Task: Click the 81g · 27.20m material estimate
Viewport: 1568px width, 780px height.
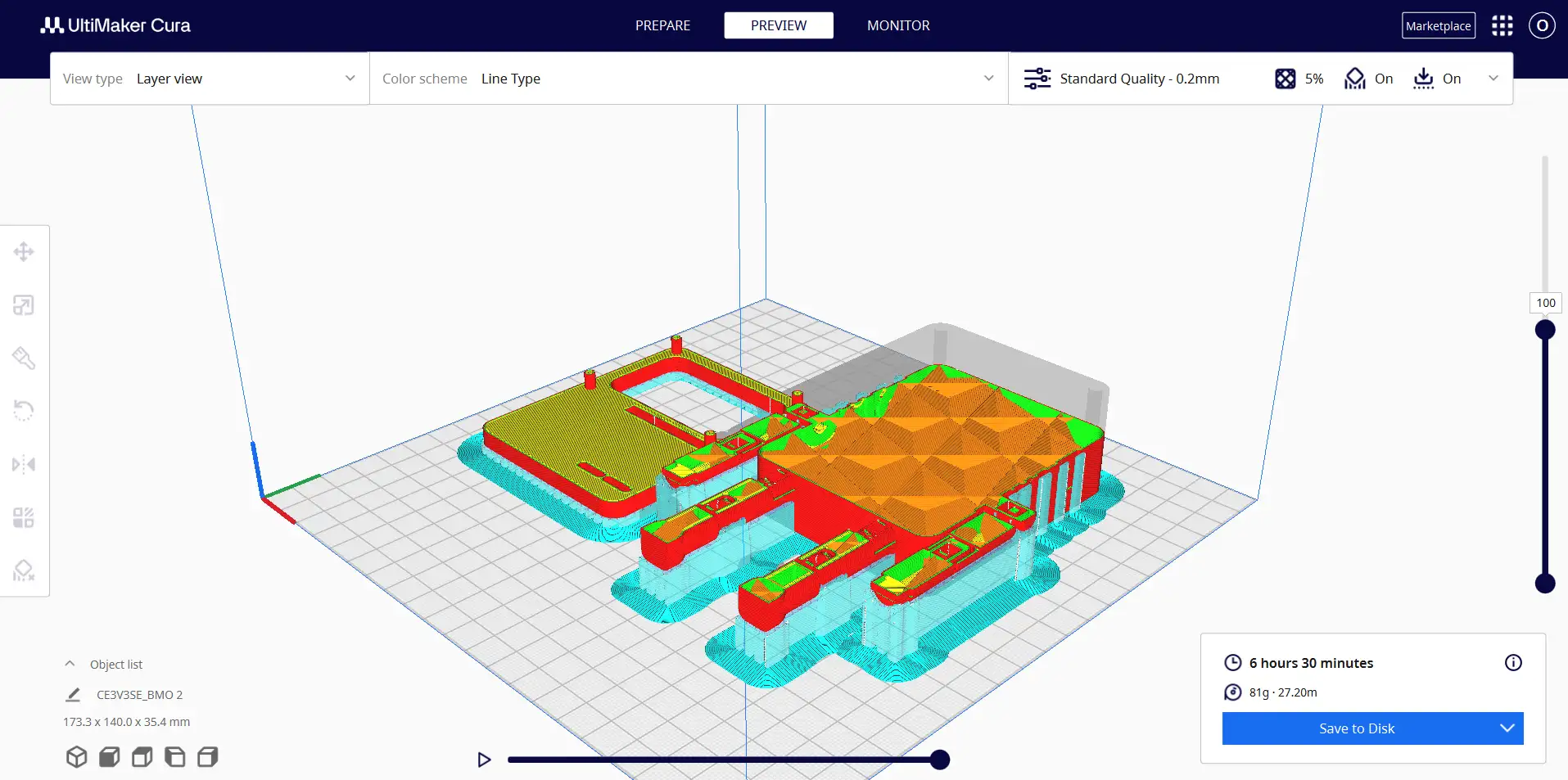Action: tap(1283, 692)
